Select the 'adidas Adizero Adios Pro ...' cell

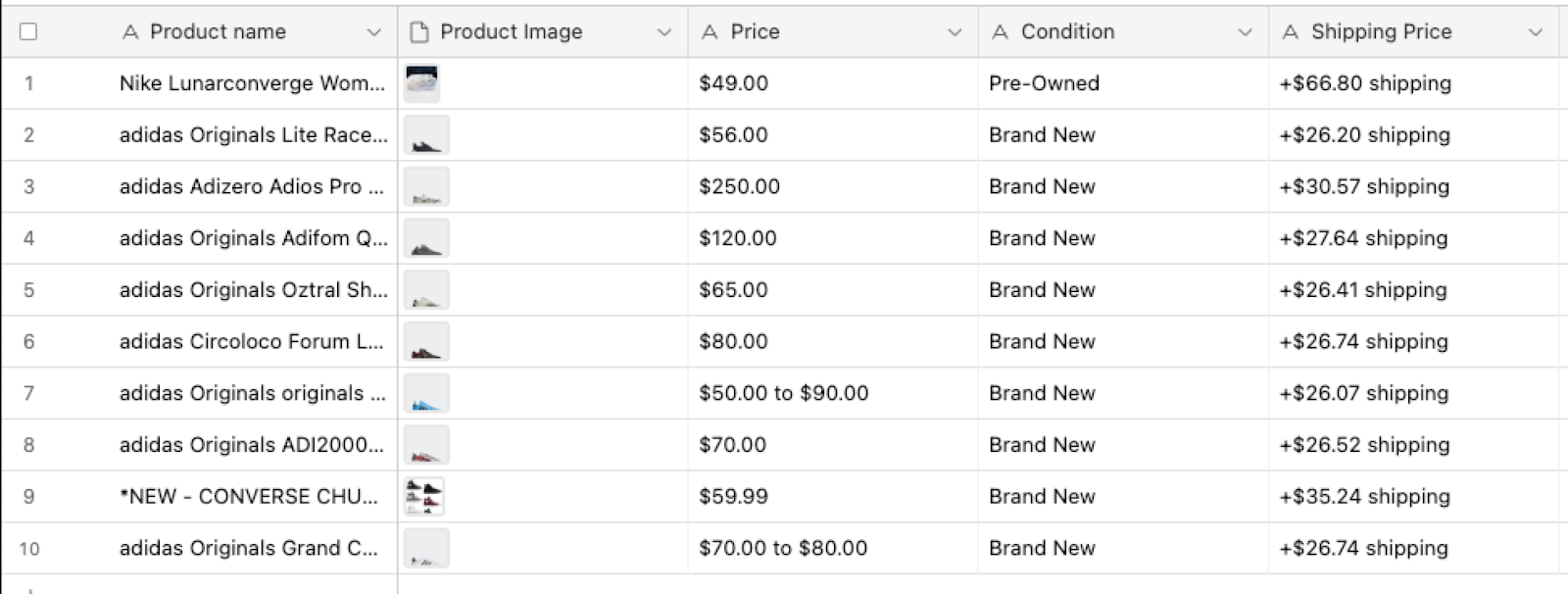pos(252,186)
